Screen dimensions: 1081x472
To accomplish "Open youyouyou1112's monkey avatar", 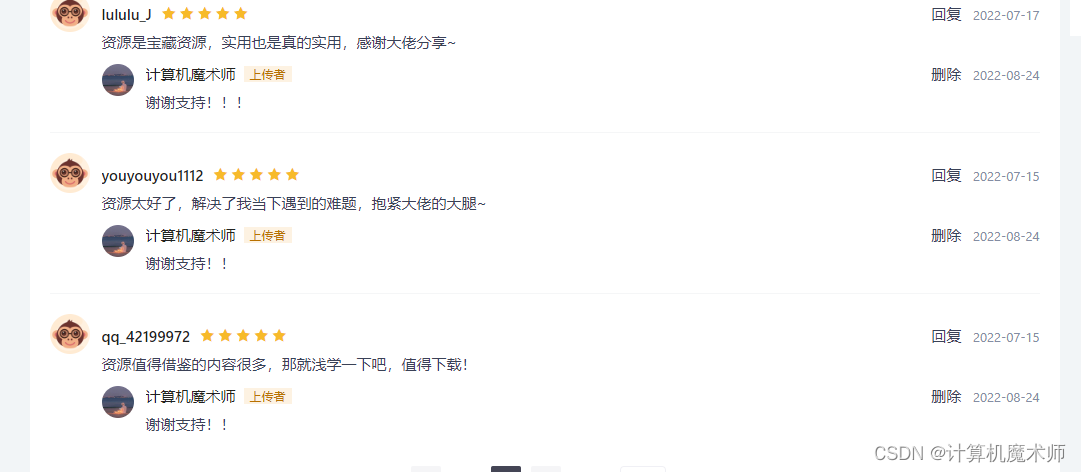I will point(70,173).
